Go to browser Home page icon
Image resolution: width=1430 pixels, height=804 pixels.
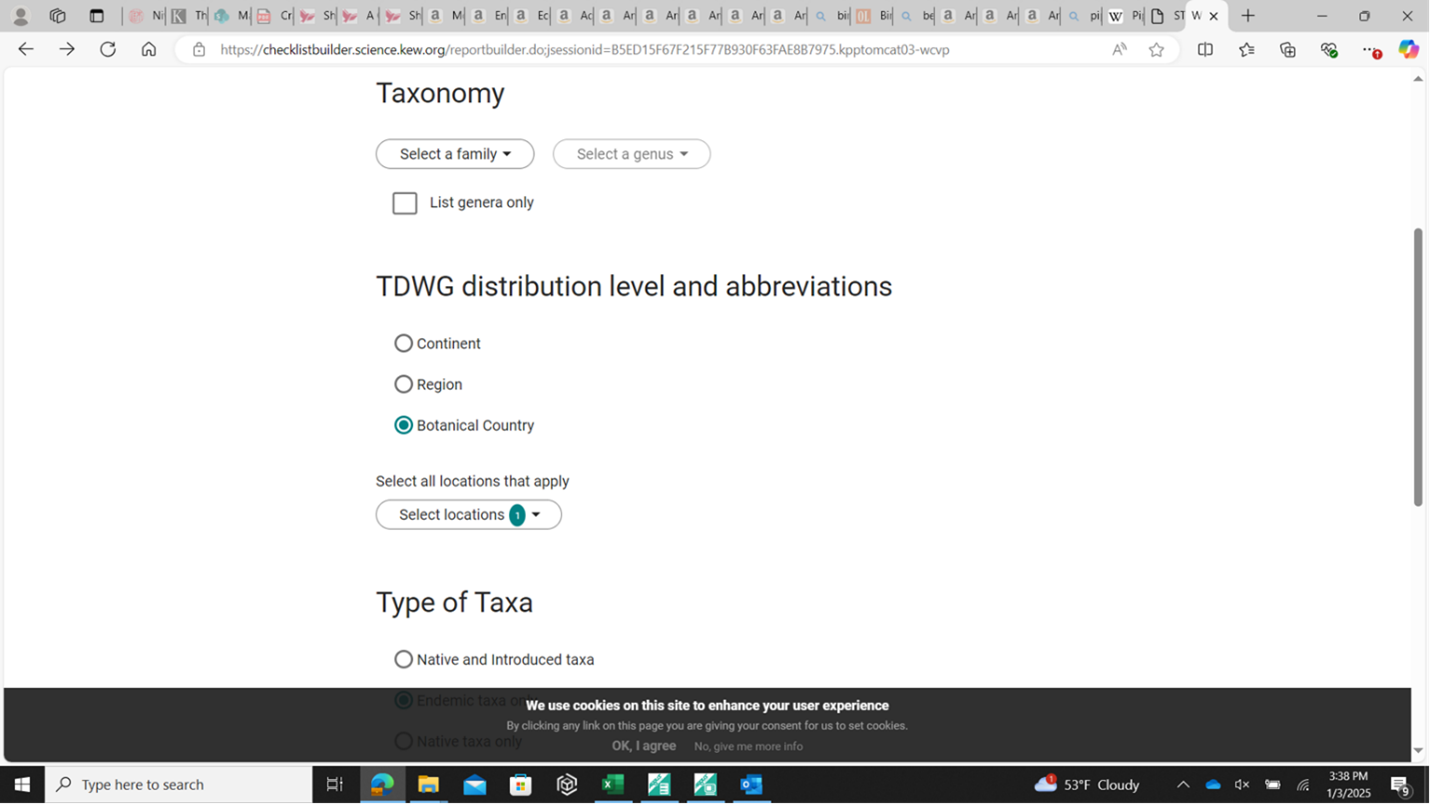pyautogui.click(x=148, y=49)
